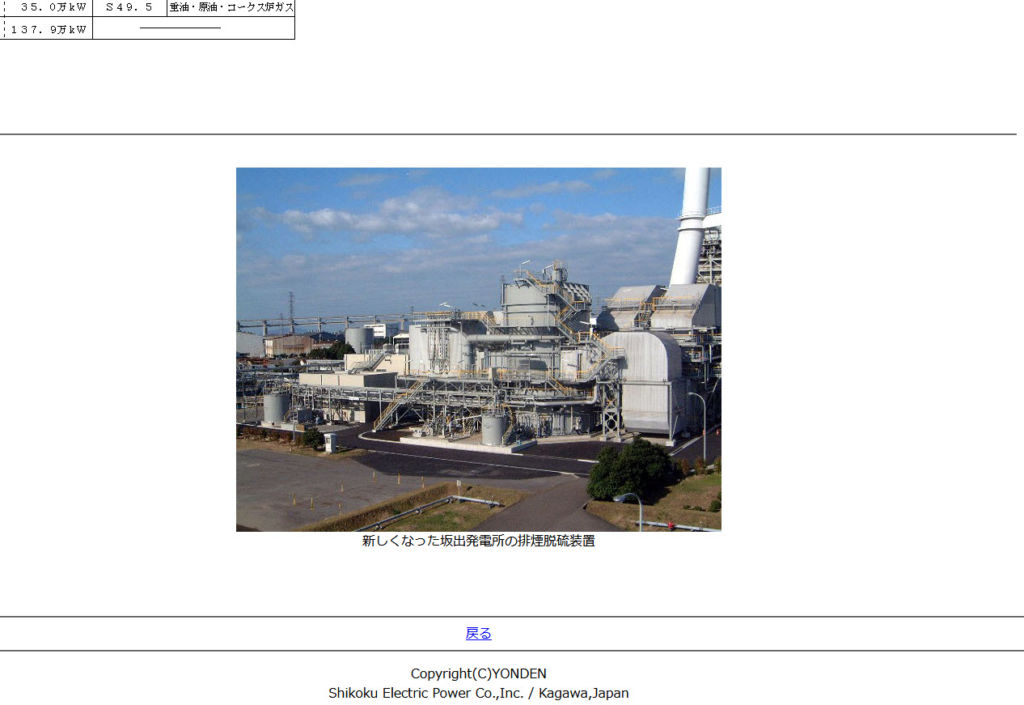The height and width of the screenshot is (705, 1024).
Task: Click the 35.0万kW table cell
Action: 49,7
